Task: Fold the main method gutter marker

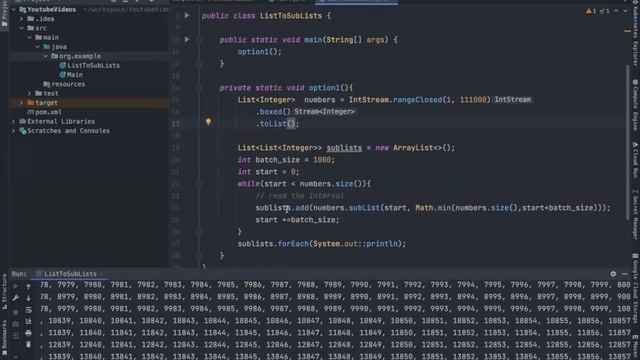Action: tap(199, 40)
